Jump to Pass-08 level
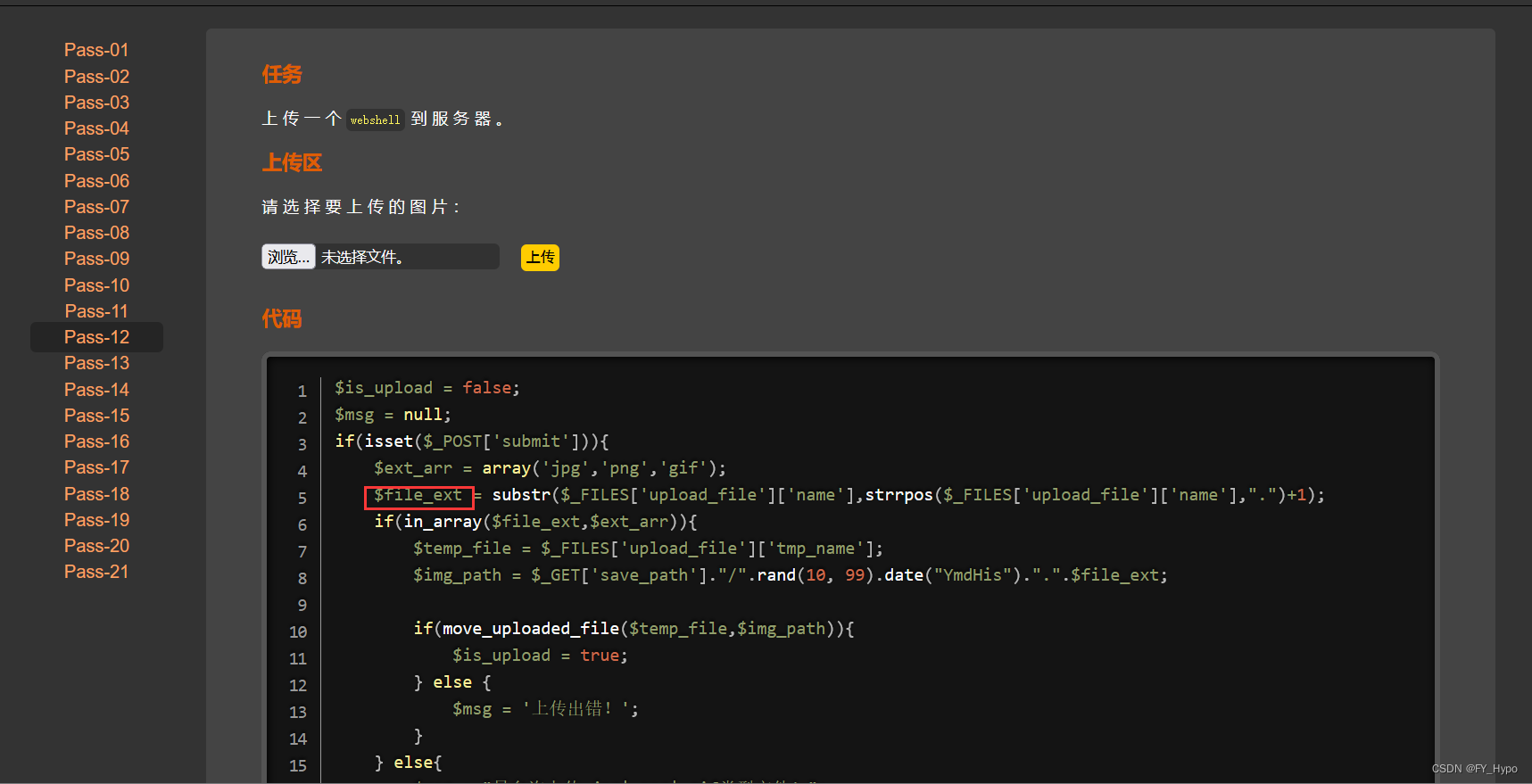Screen dimensions: 1532x784 tap(96, 233)
